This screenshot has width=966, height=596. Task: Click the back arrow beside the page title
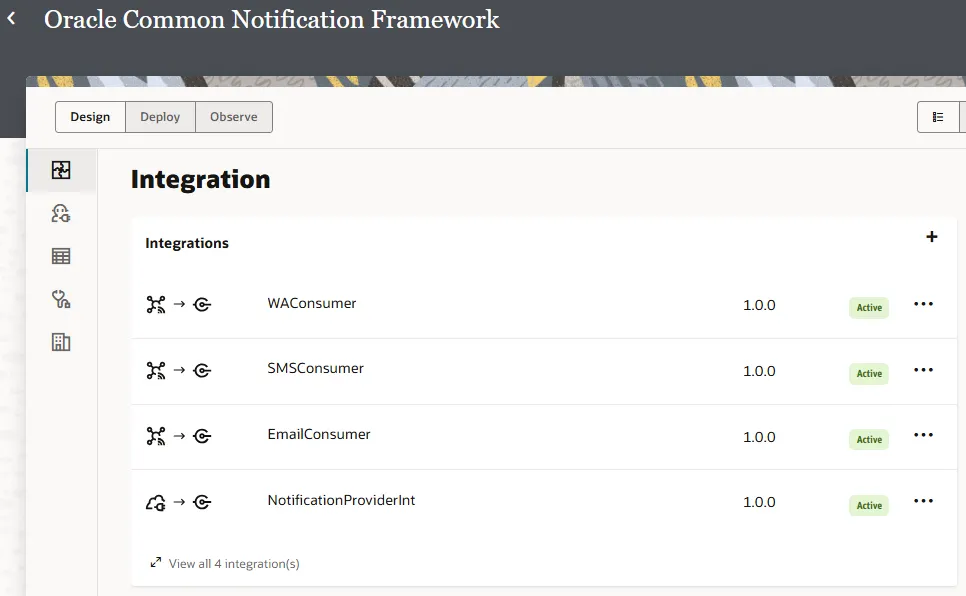[x=12, y=18]
